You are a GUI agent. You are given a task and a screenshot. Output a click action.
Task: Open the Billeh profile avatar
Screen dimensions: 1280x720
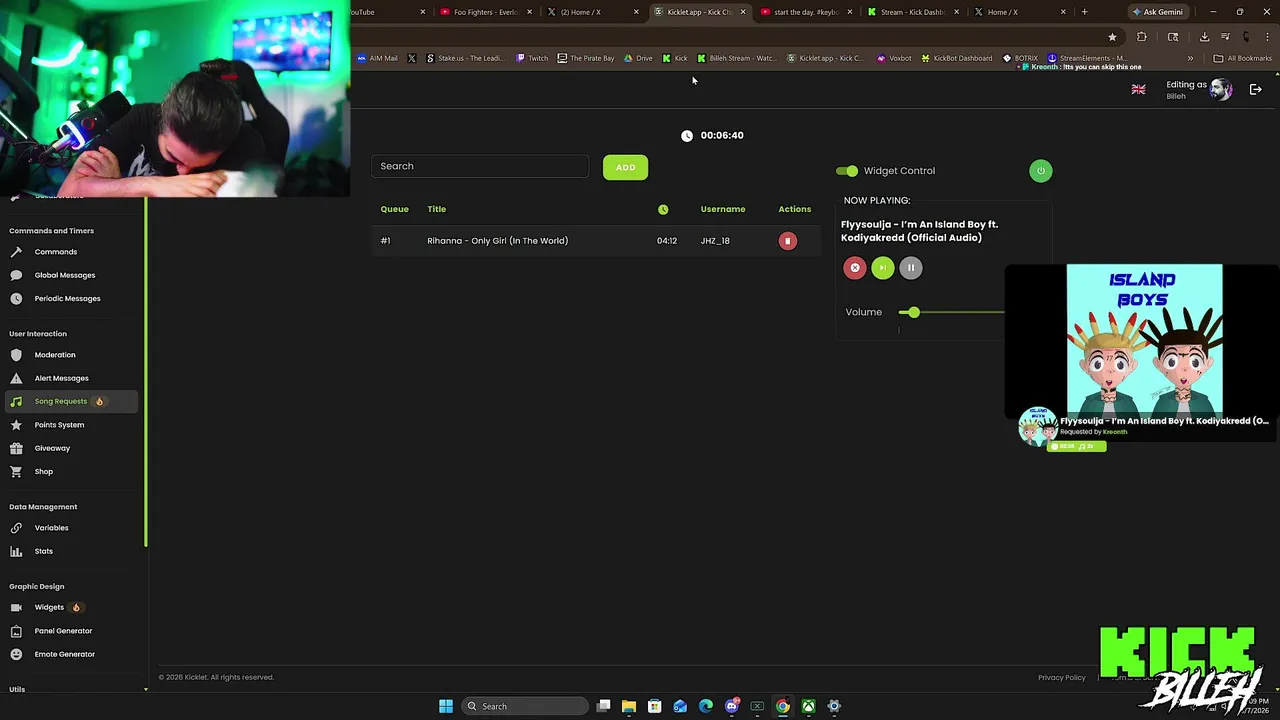[x=1221, y=89]
